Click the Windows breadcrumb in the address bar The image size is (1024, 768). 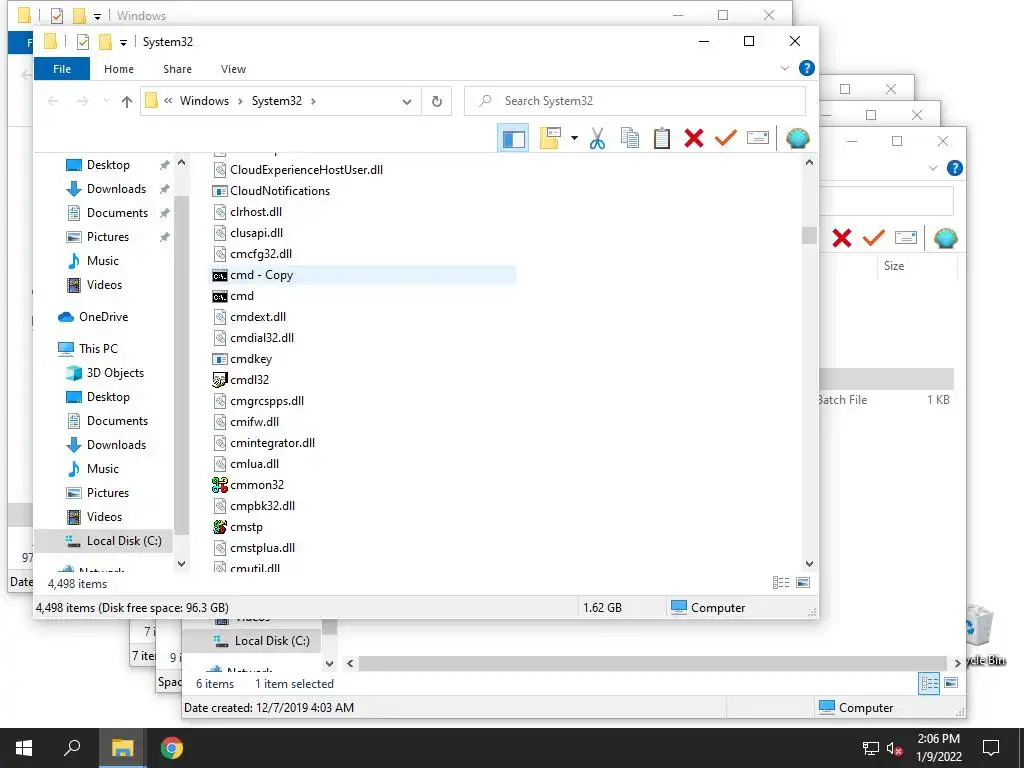(204, 101)
